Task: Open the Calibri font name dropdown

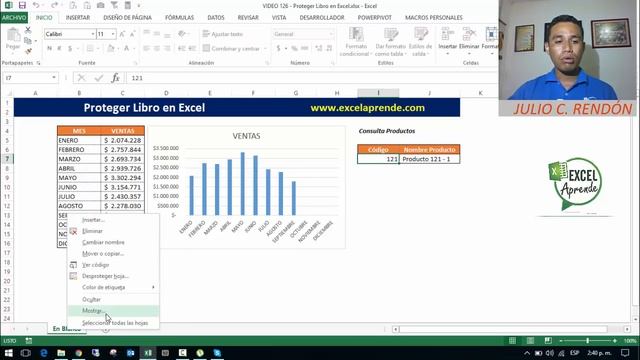Action: tap(93, 34)
